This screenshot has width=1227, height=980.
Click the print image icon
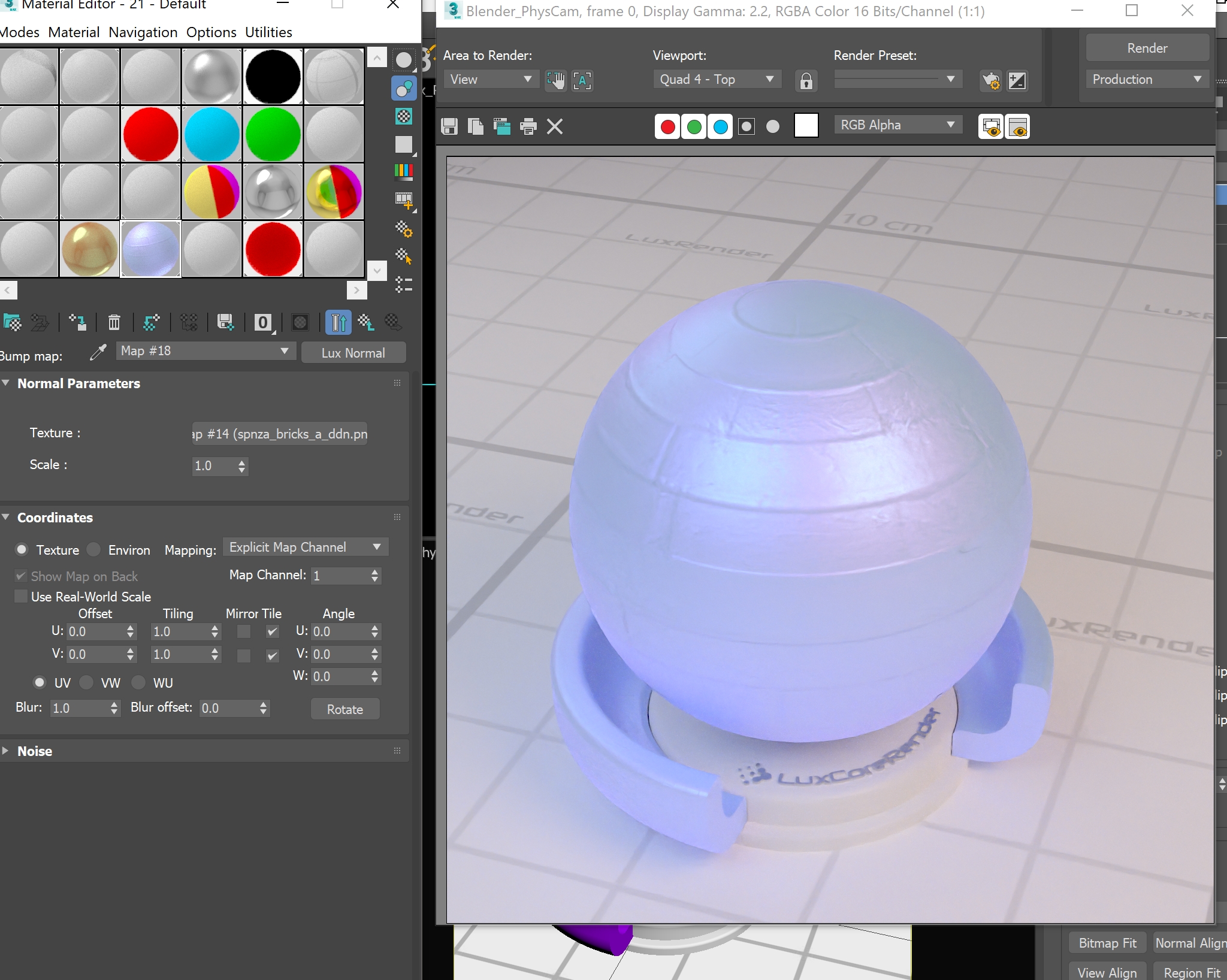point(528,126)
